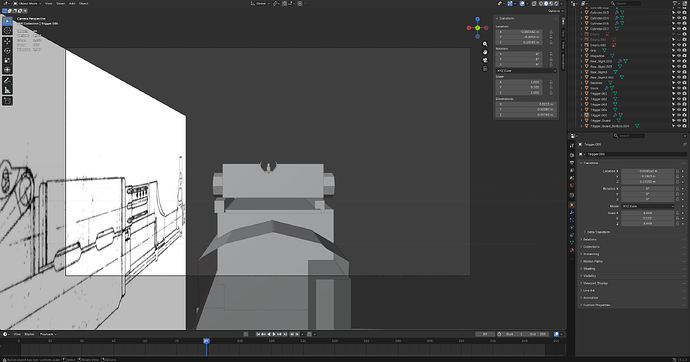Viewport: 690px width, 362px height.
Task: Open the Select menu
Action: [60, 4]
